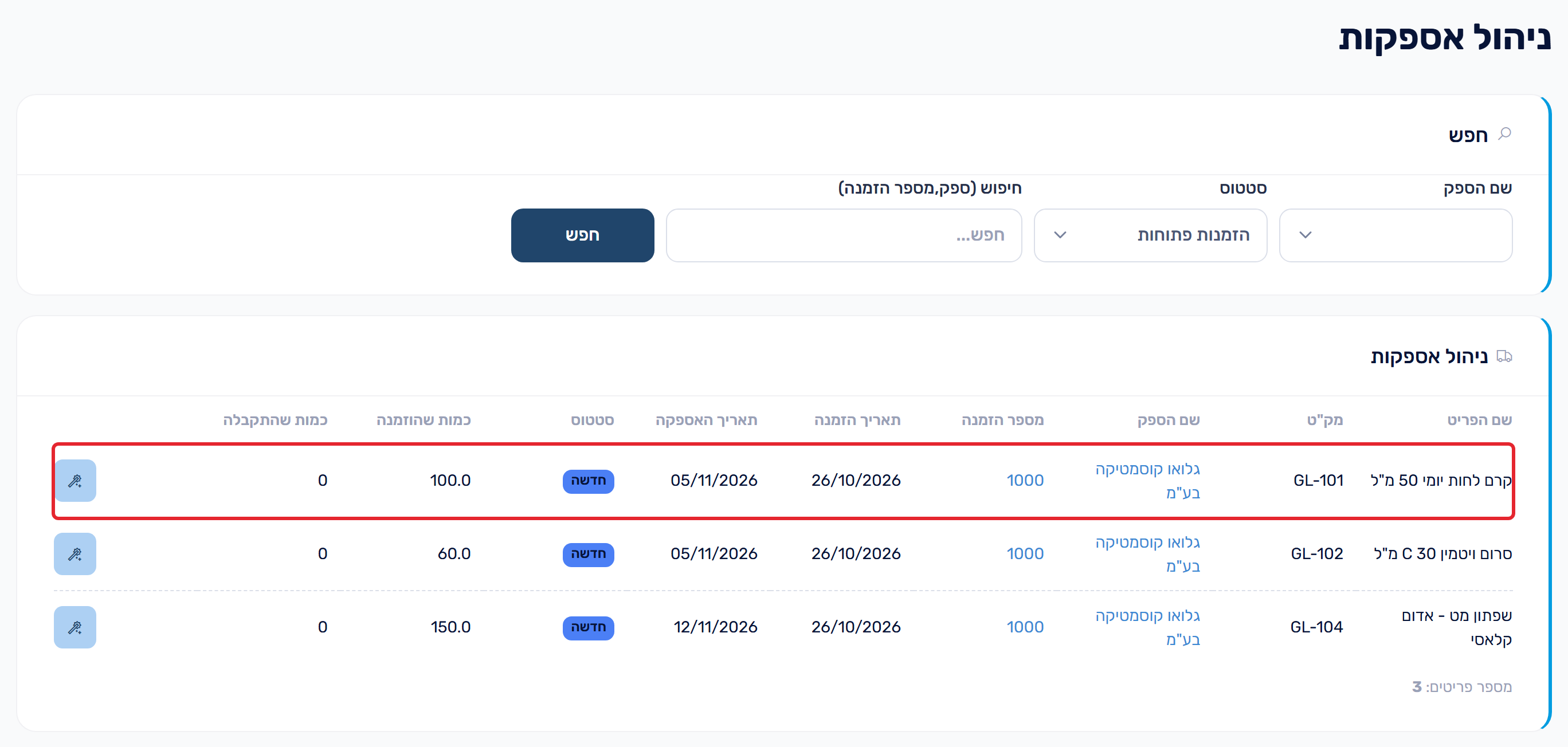Open the שם הספק supplier dropdown
Screen dimensions: 1568x747
[1395, 235]
